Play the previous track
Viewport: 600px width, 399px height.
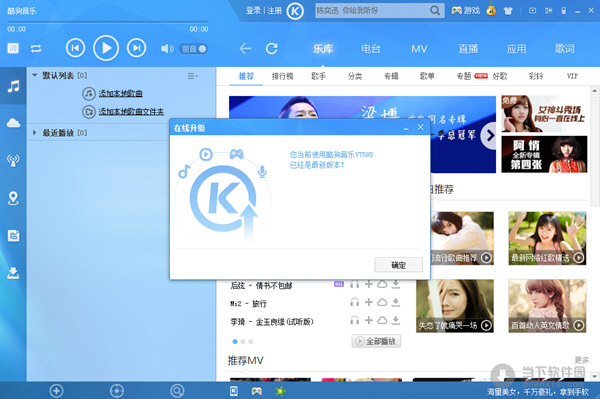tap(75, 48)
